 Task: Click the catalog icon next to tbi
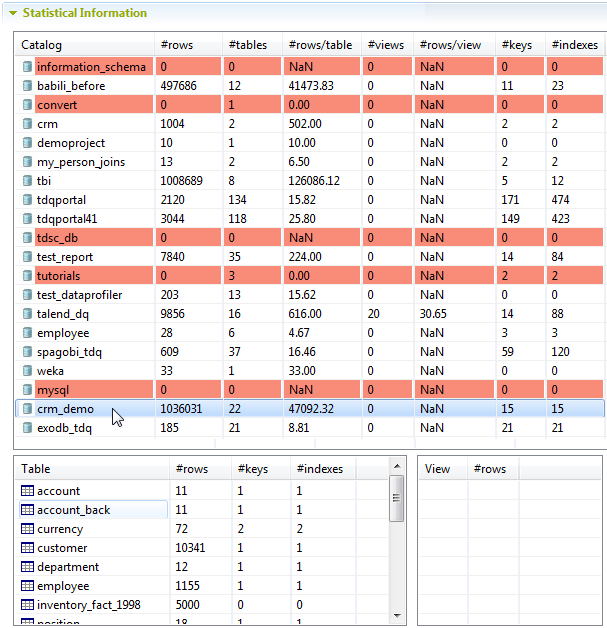(x=27, y=181)
